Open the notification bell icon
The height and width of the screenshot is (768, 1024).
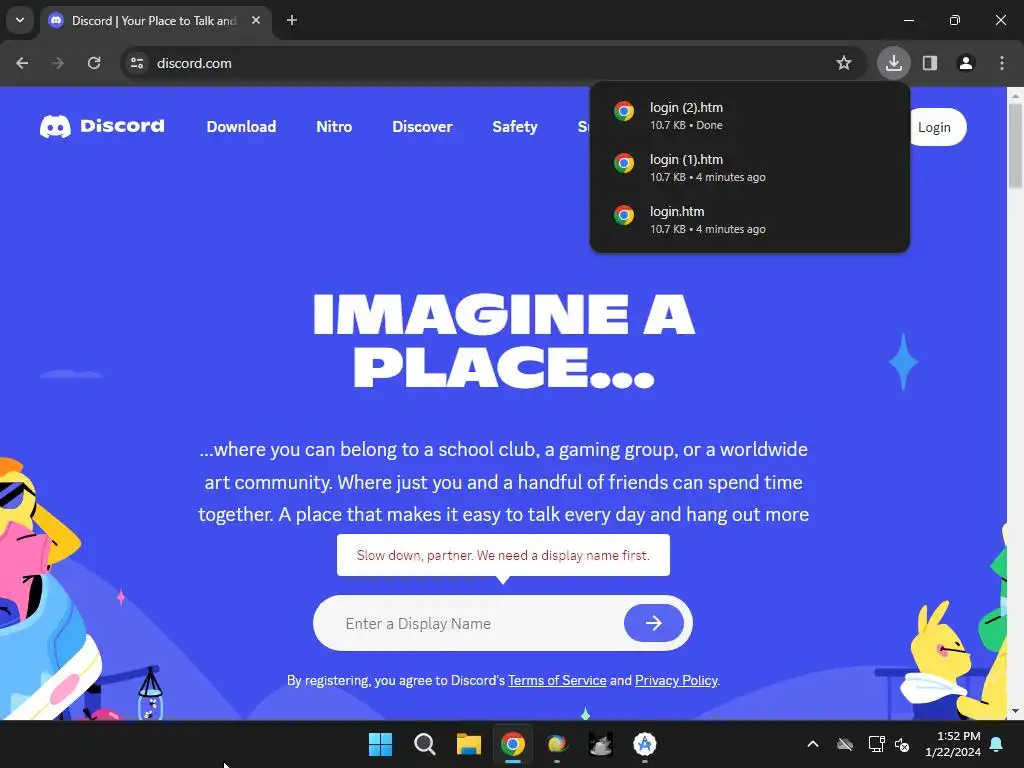(x=997, y=744)
